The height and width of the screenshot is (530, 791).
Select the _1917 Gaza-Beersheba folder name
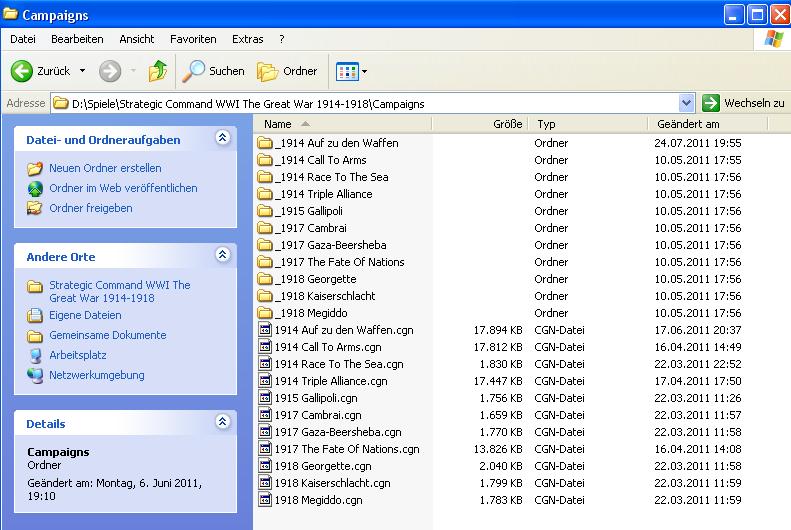click(331, 245)
